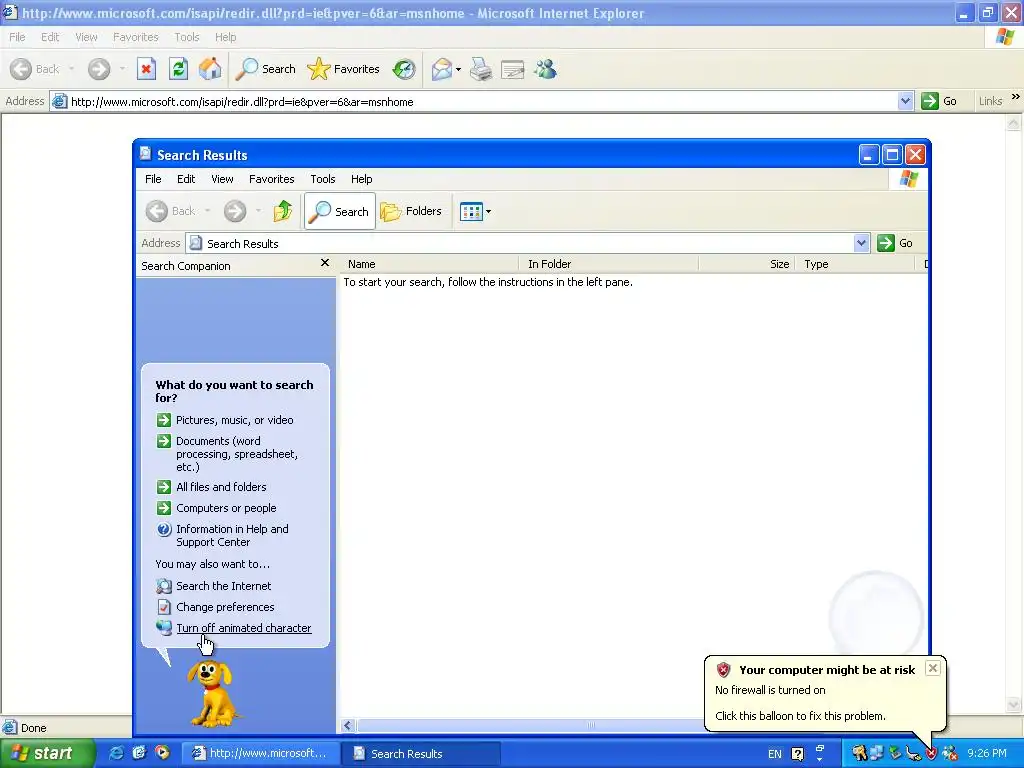The width and height of the screenshot is (1024, 768).
Task: Select Computers or people search
Action: point(226,508)
